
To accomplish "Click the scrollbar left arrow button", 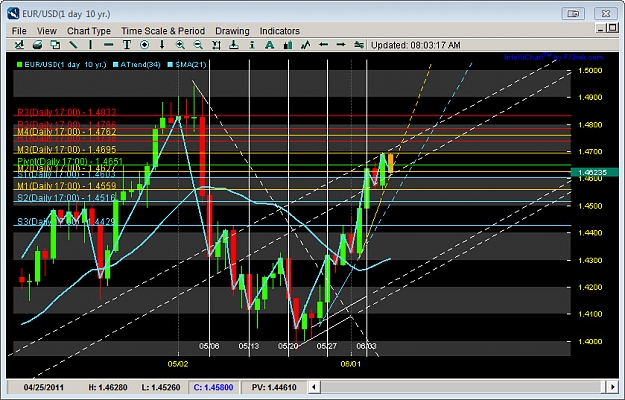I will tap(314, 386).
